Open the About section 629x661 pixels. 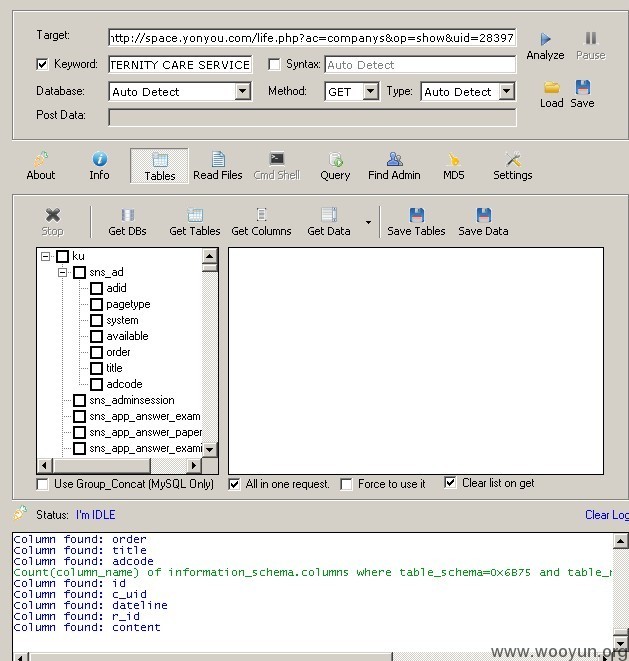(x=41, y=166)
